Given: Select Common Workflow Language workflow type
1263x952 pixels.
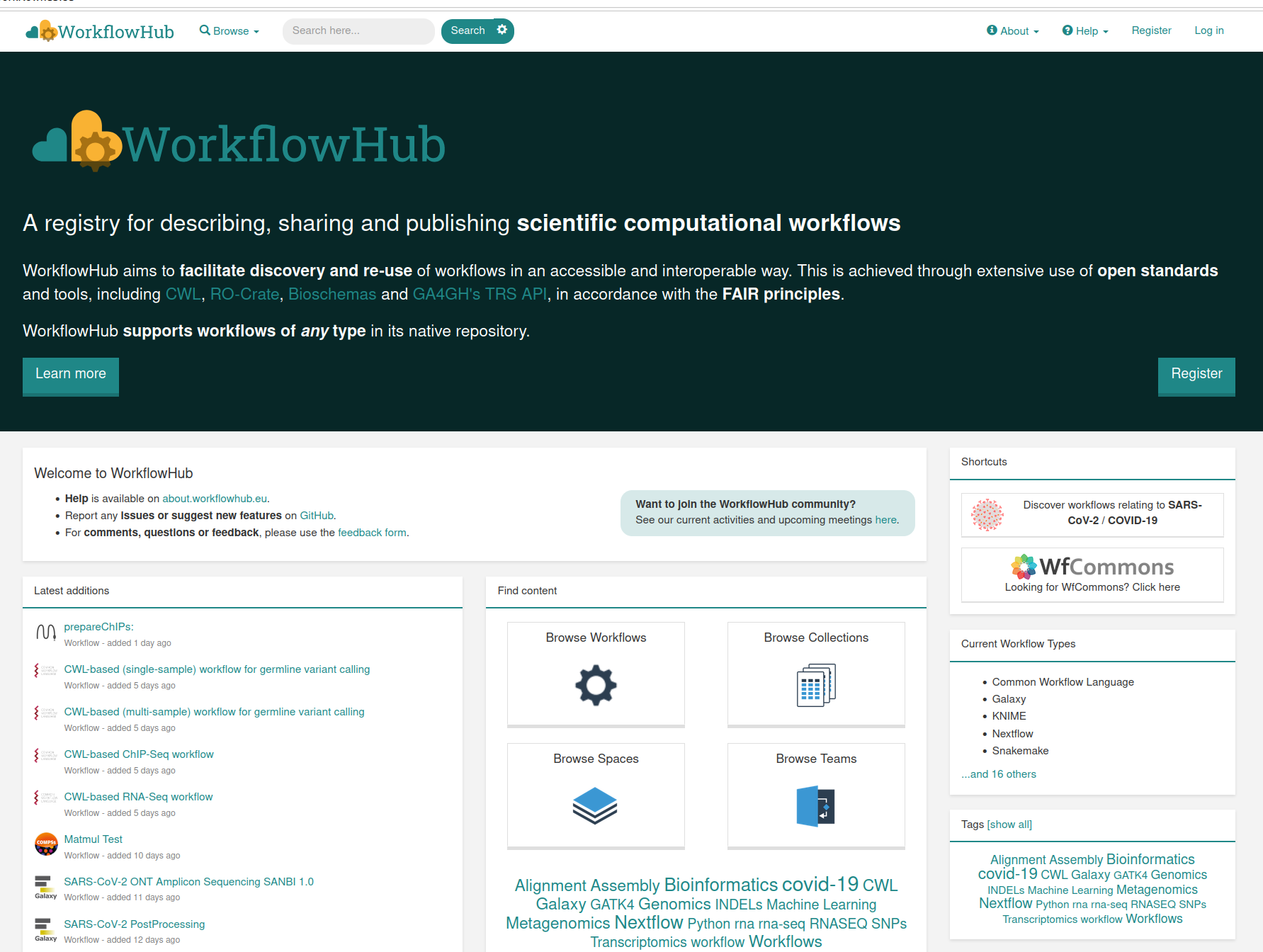Looking at the screenshot, I should tap(1063, 682).
